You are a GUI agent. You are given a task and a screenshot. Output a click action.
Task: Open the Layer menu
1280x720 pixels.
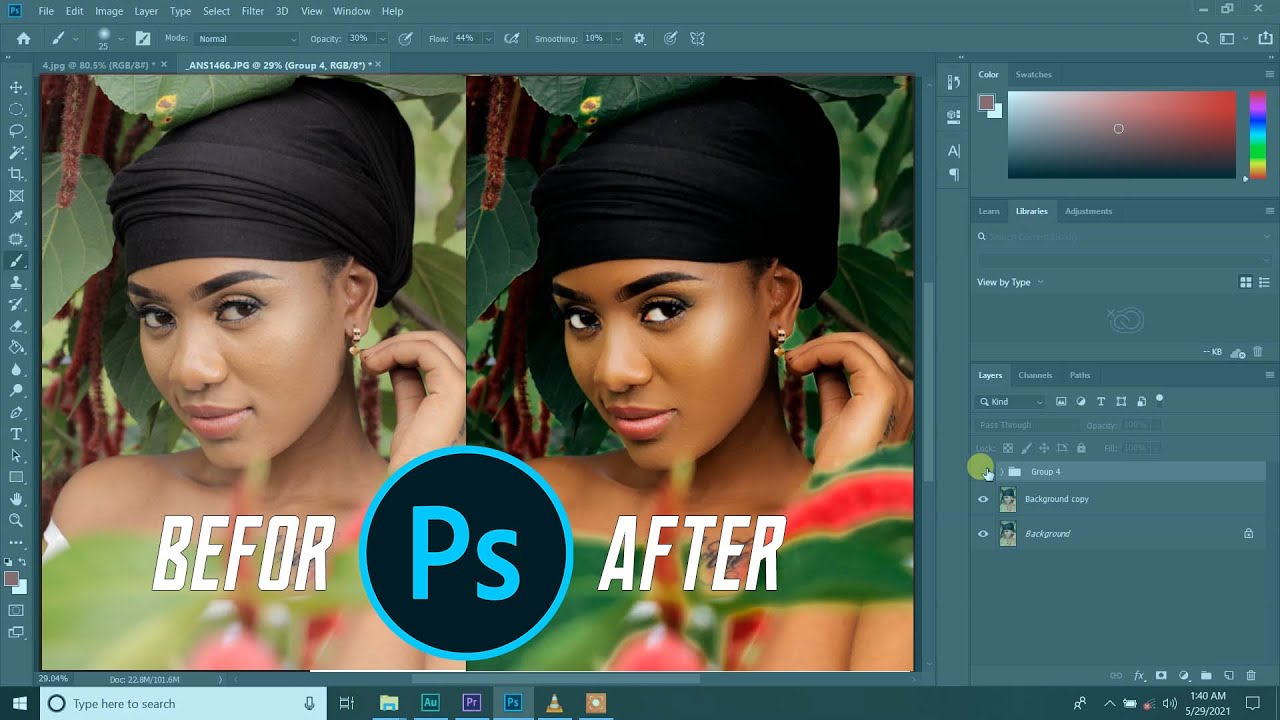[146, 11]
